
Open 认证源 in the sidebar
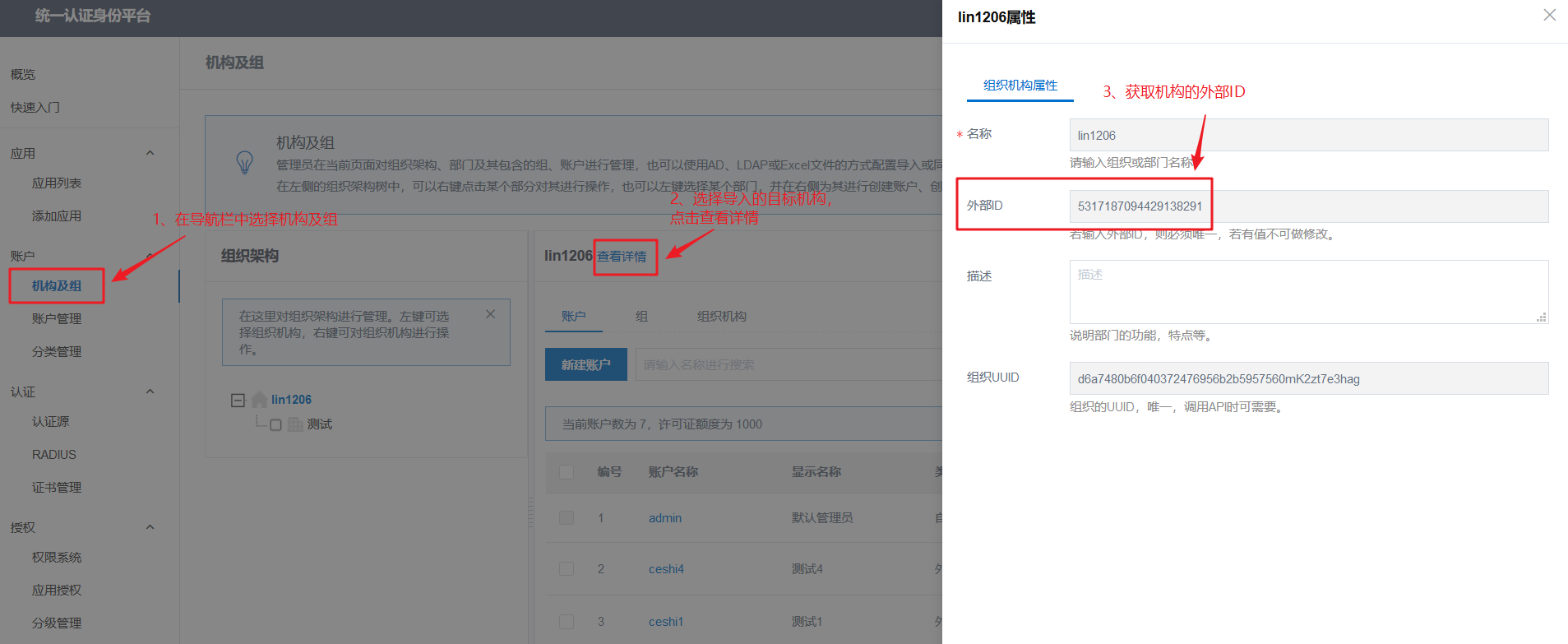click(50, 421)
